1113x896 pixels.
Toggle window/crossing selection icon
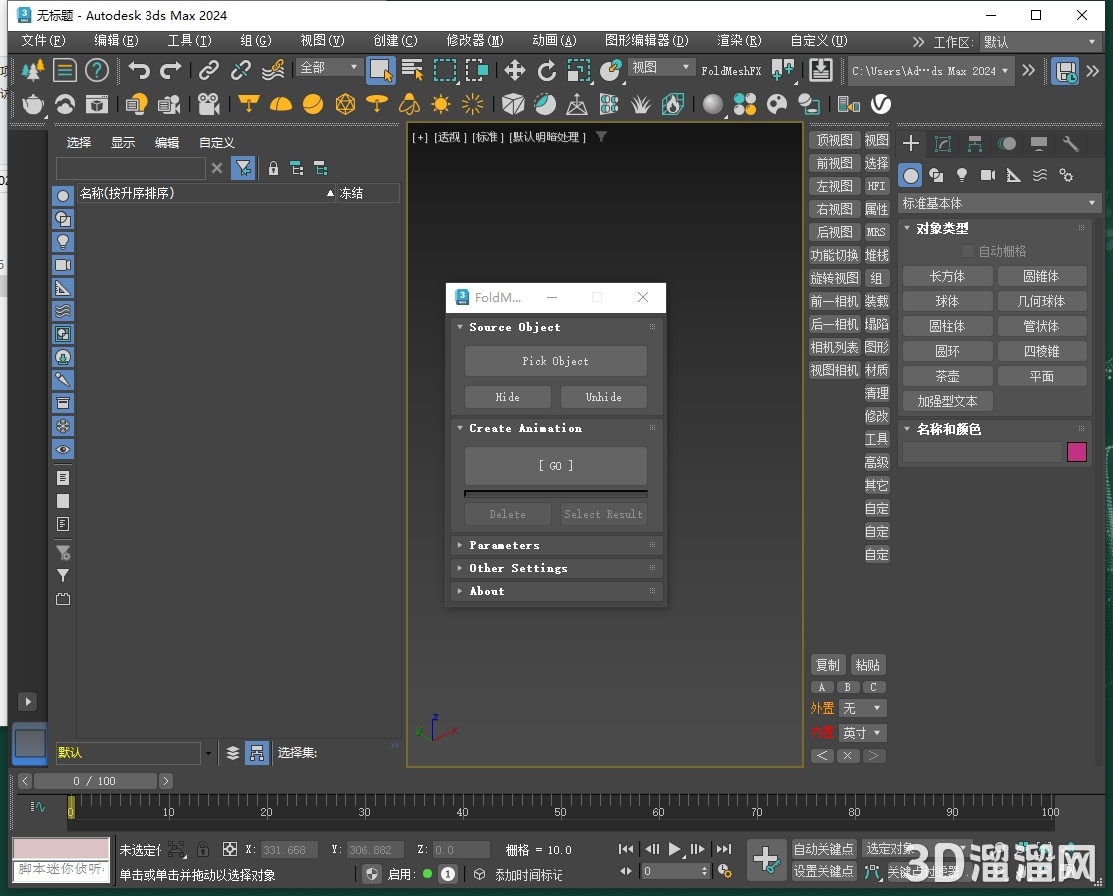pyautogui.click(x=477, y=70)
